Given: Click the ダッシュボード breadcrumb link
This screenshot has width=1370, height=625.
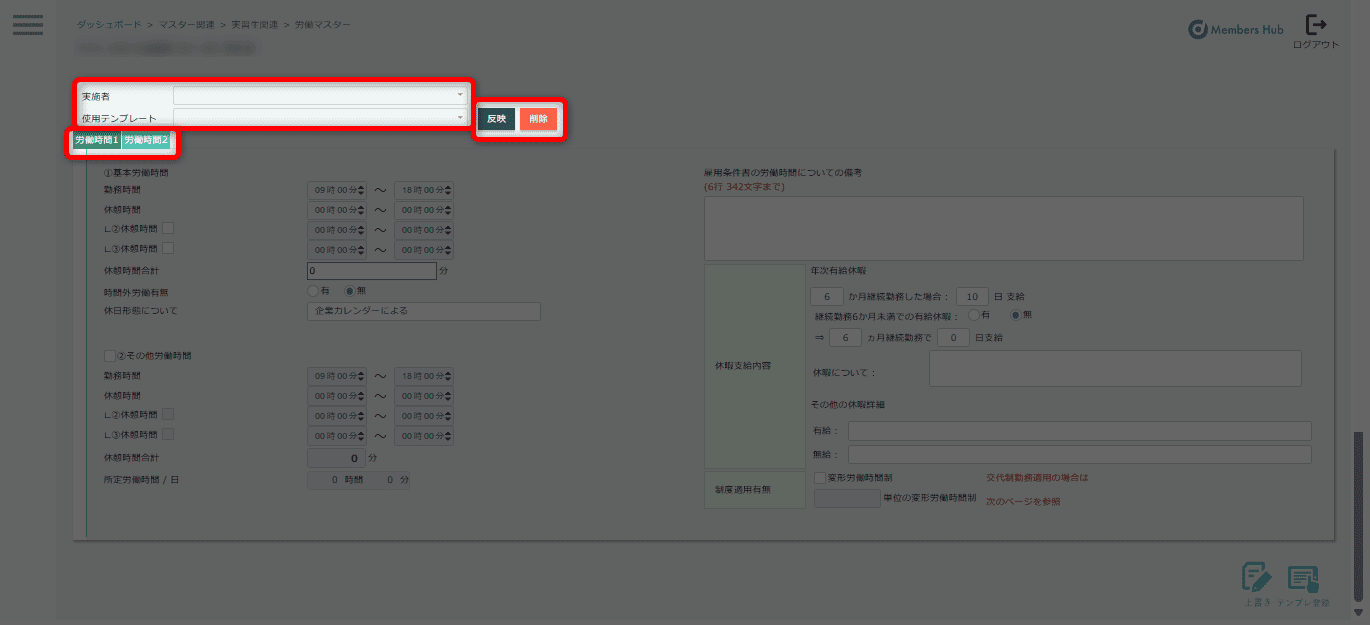Looking at the screenshot, I should pyautogui.click(x=108, y=23).
